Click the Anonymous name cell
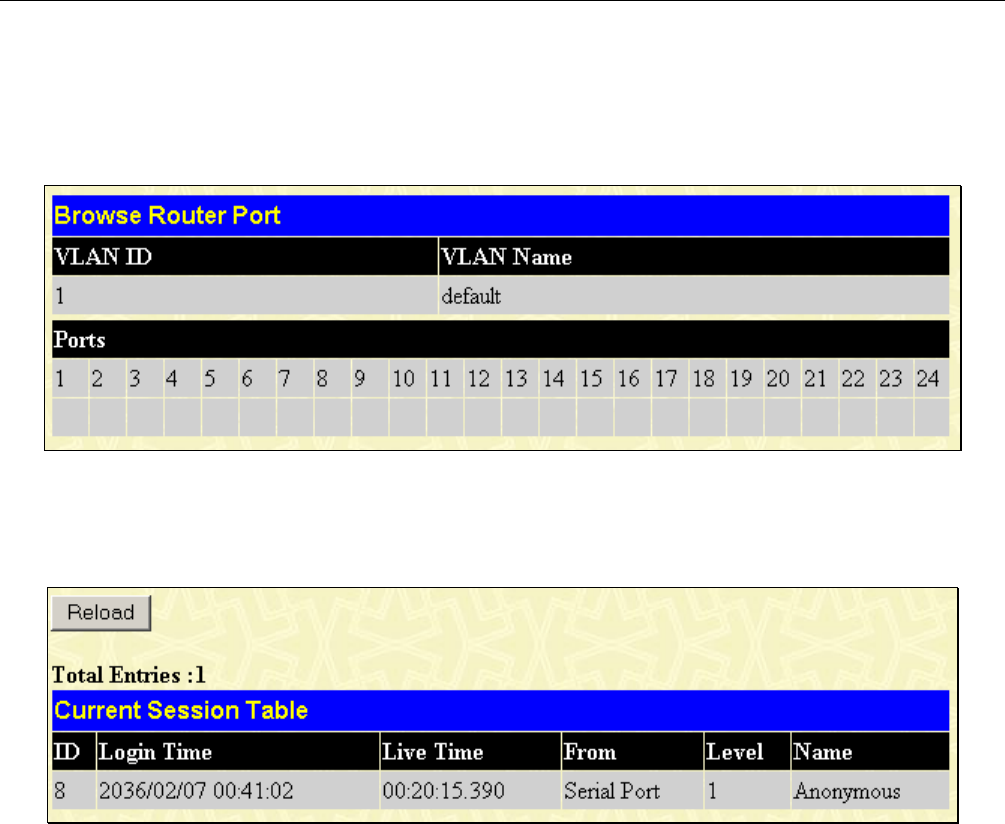Image resolution: width=1005 pixels, height=824 pixels. click(847, 792)
